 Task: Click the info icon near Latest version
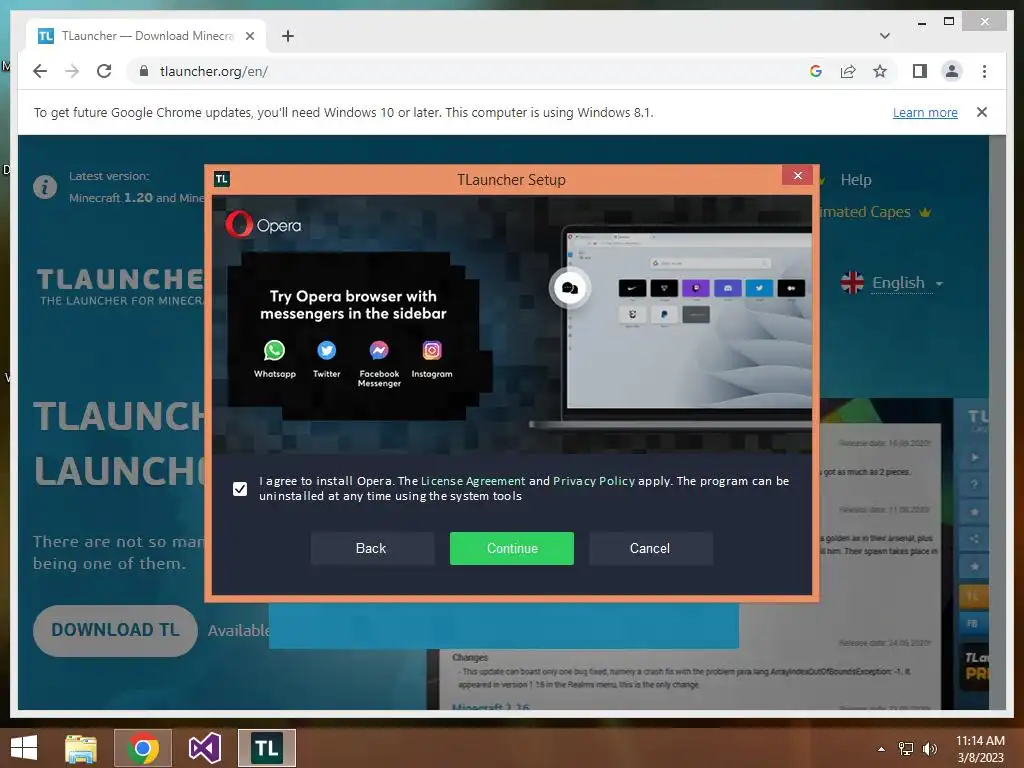tap(45, 187)
